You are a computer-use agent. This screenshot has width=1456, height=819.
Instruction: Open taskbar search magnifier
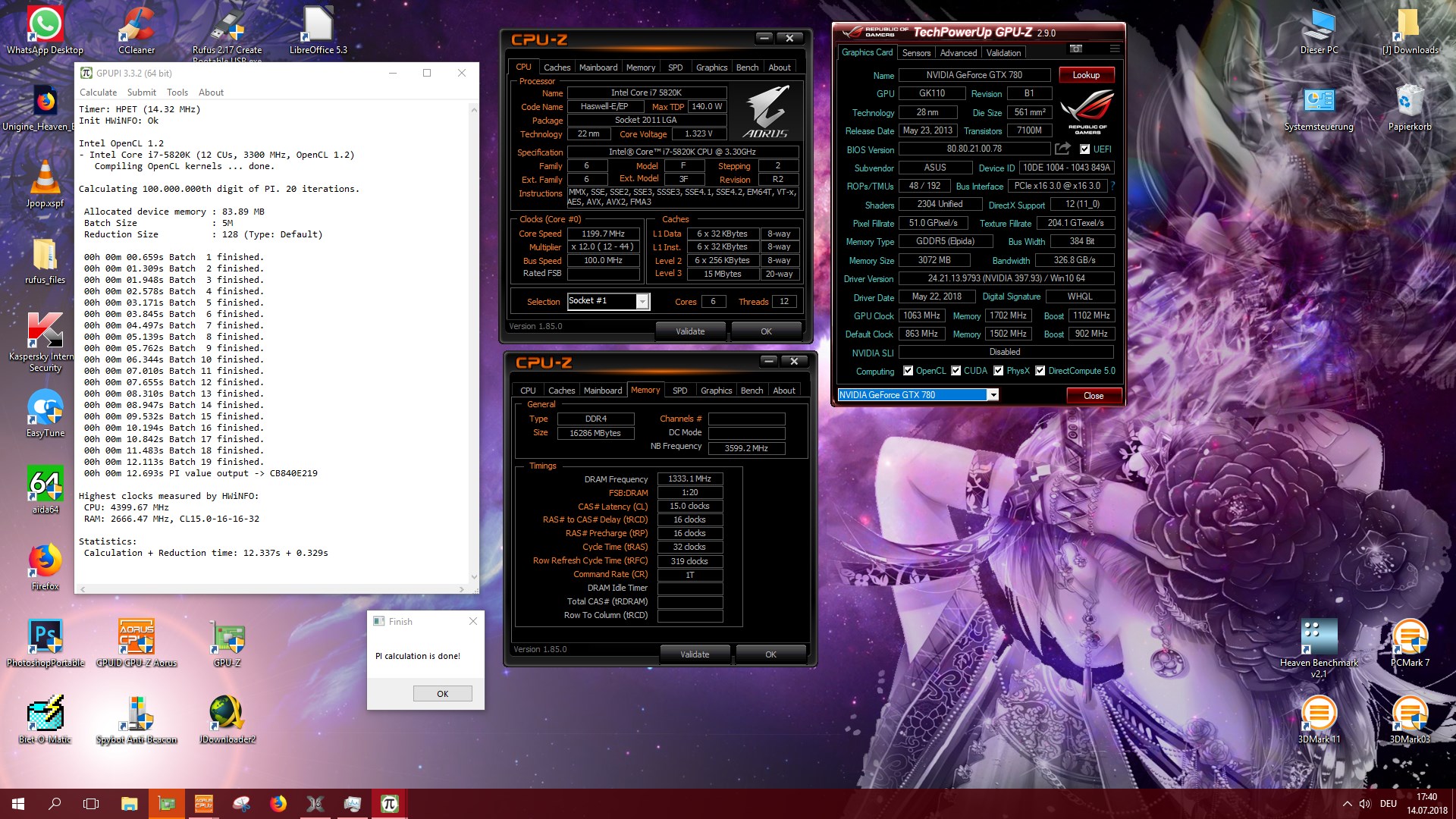click(x=55, y=804)
